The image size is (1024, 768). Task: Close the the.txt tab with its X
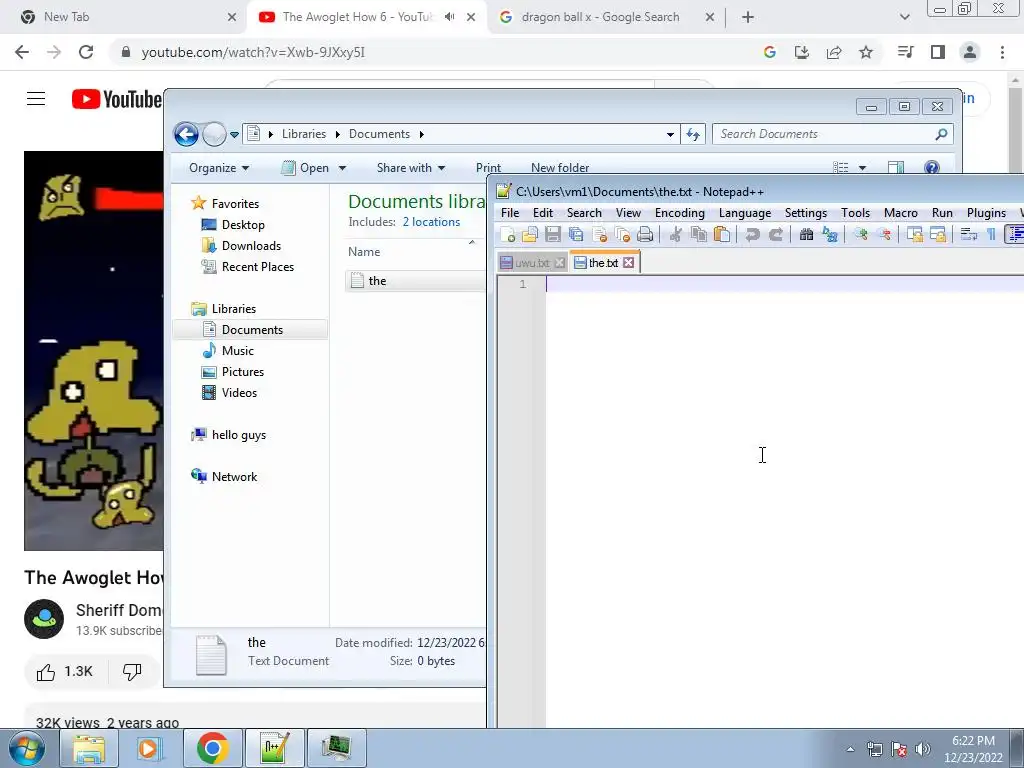628,263
